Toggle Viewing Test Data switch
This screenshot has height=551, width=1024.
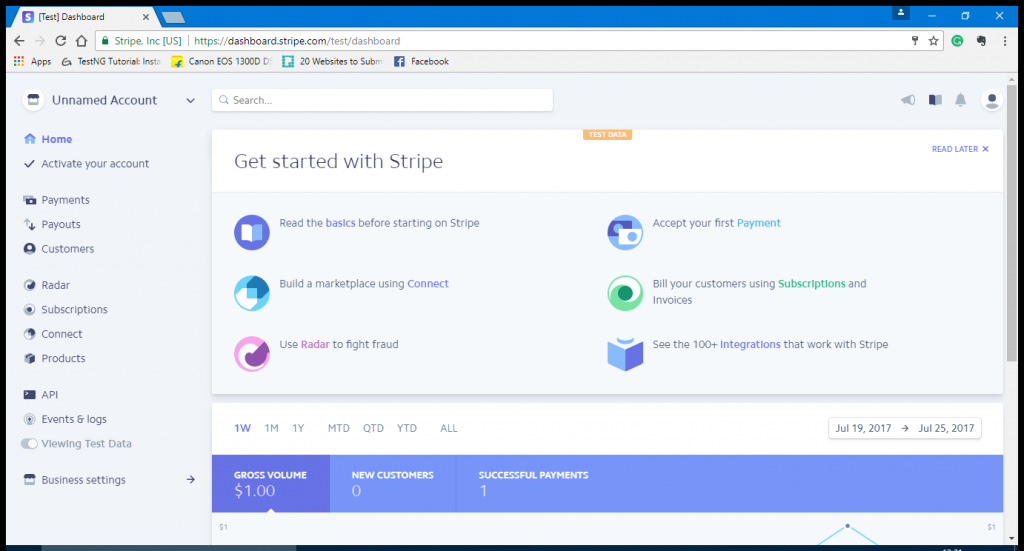coord(29,444)
